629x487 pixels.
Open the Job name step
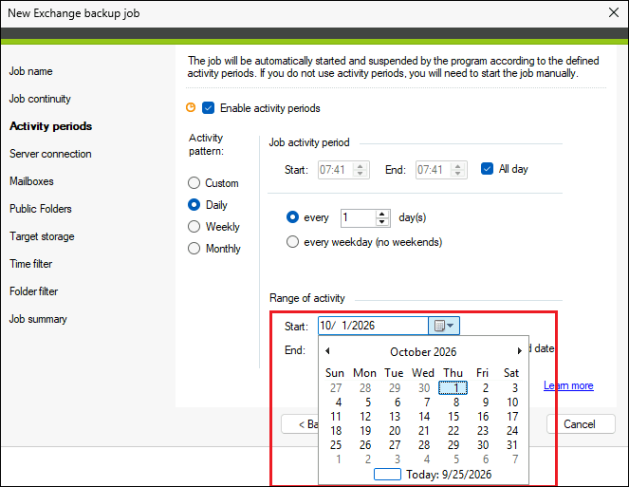tap(31, 71)
